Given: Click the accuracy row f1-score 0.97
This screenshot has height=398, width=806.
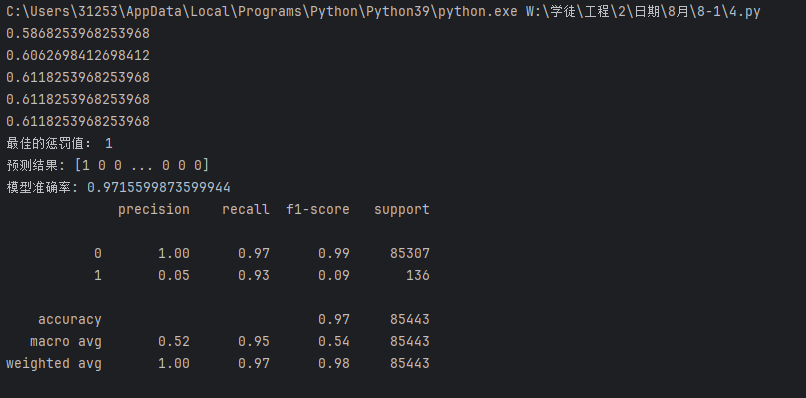Looking at the screenshot, I should [x=334, y=319].
